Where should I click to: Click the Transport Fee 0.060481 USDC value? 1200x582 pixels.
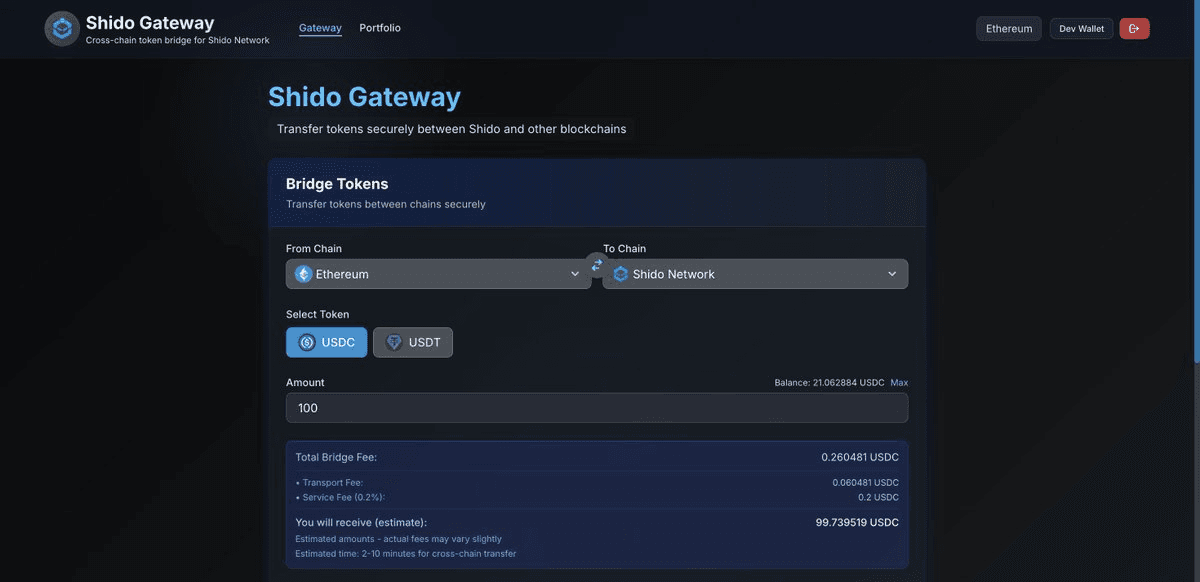[866, 483]
